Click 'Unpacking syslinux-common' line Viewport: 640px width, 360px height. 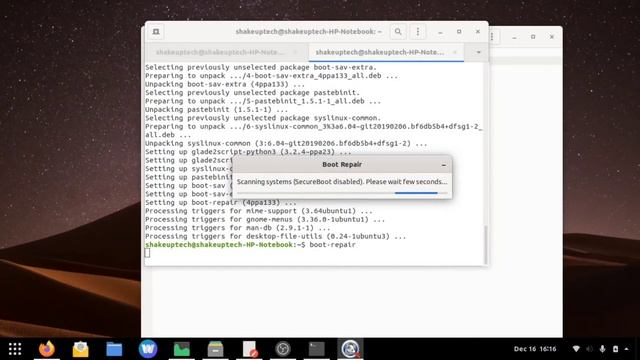point(286,143)
